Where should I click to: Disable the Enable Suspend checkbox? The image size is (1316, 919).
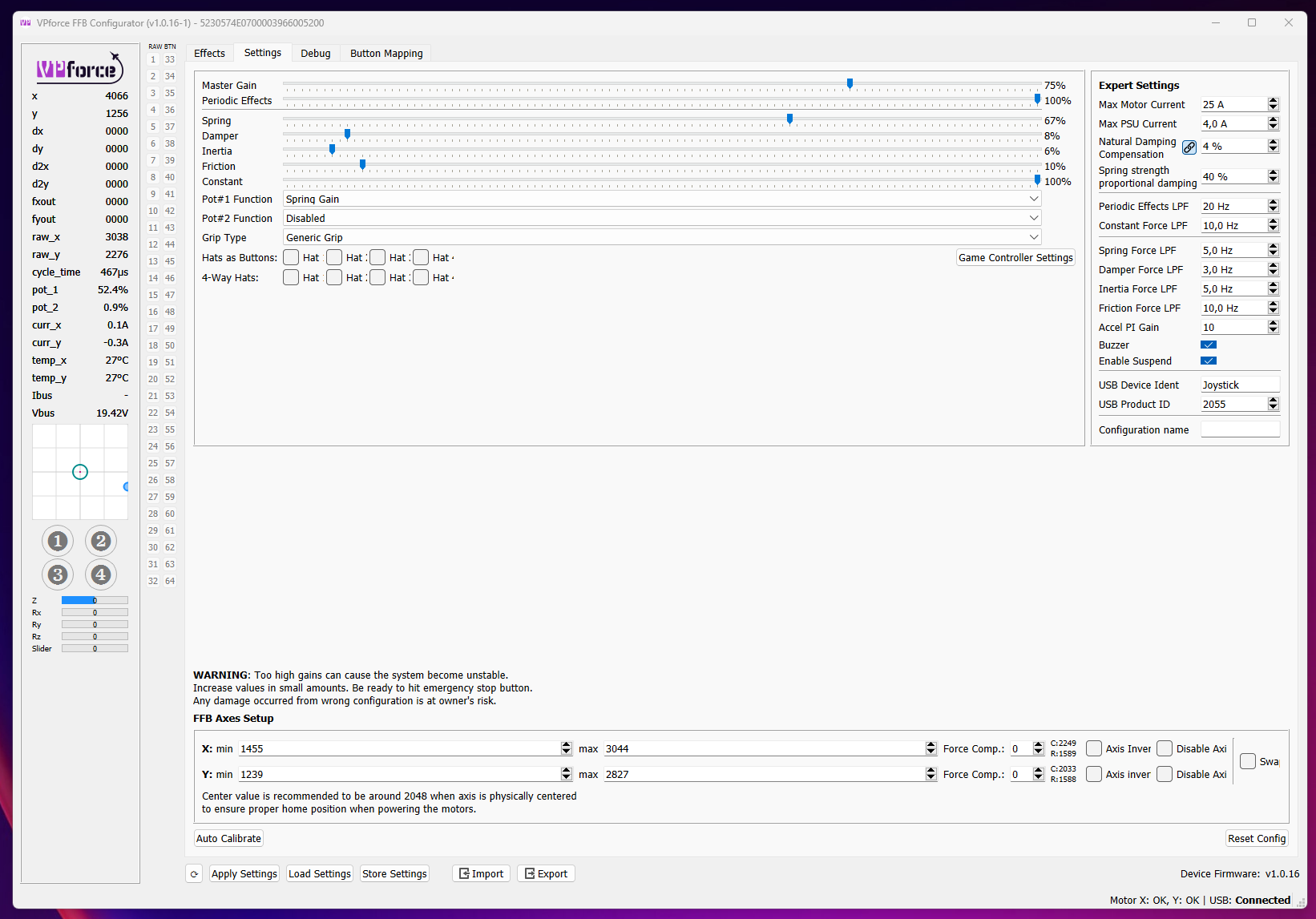1209,361
